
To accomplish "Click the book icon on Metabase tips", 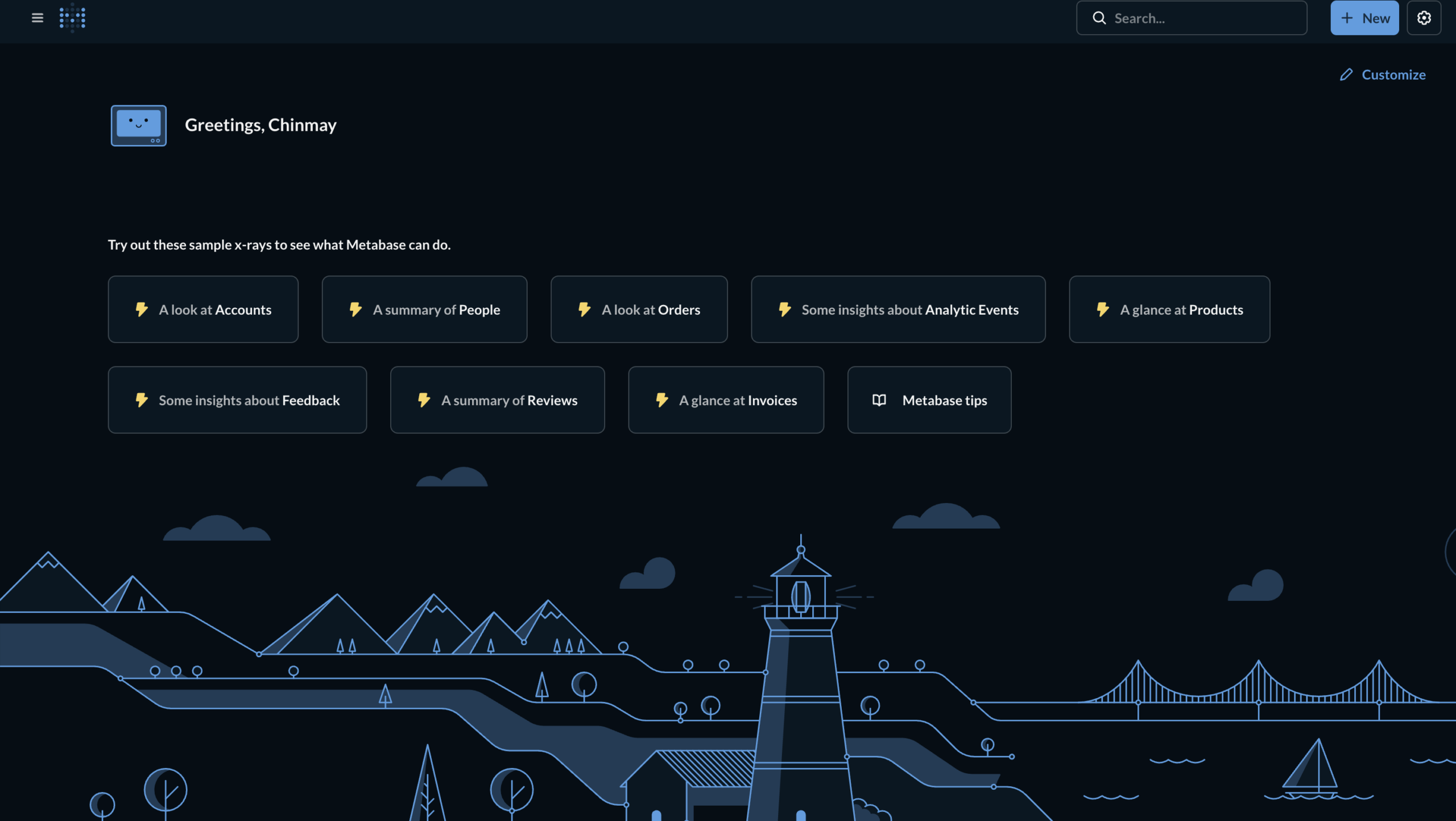I will (879, 400).
